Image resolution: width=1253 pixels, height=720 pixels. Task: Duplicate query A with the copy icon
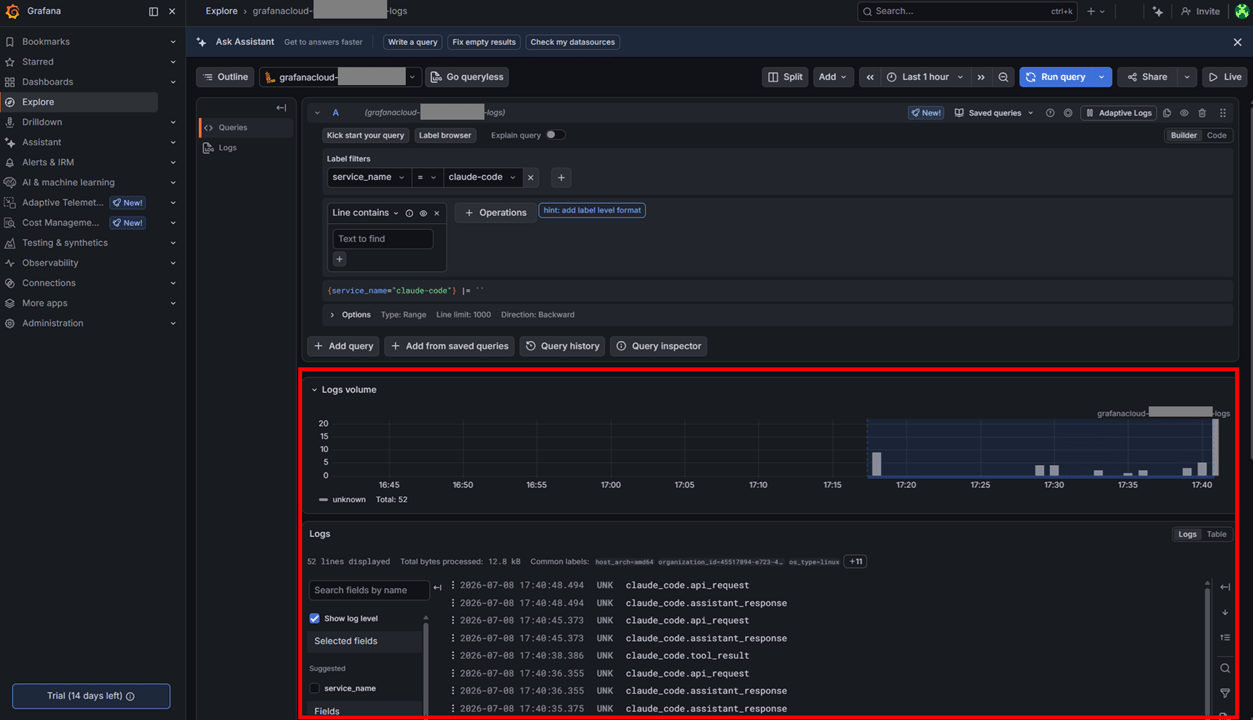tap(1167, 113)
